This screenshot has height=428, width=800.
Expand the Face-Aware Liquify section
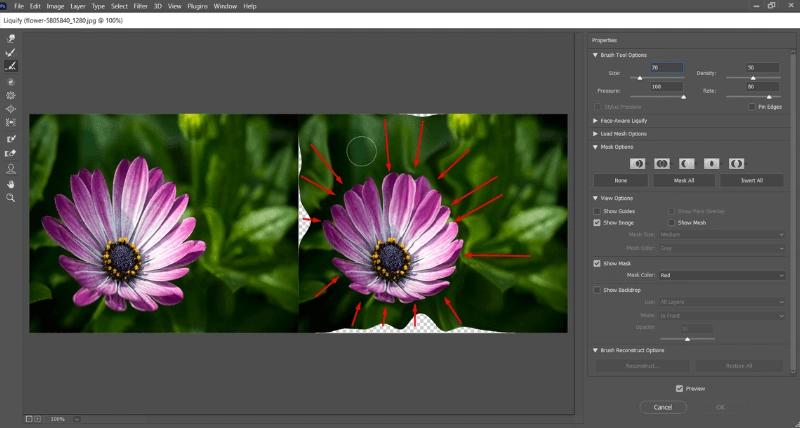[x=595, y=121]
